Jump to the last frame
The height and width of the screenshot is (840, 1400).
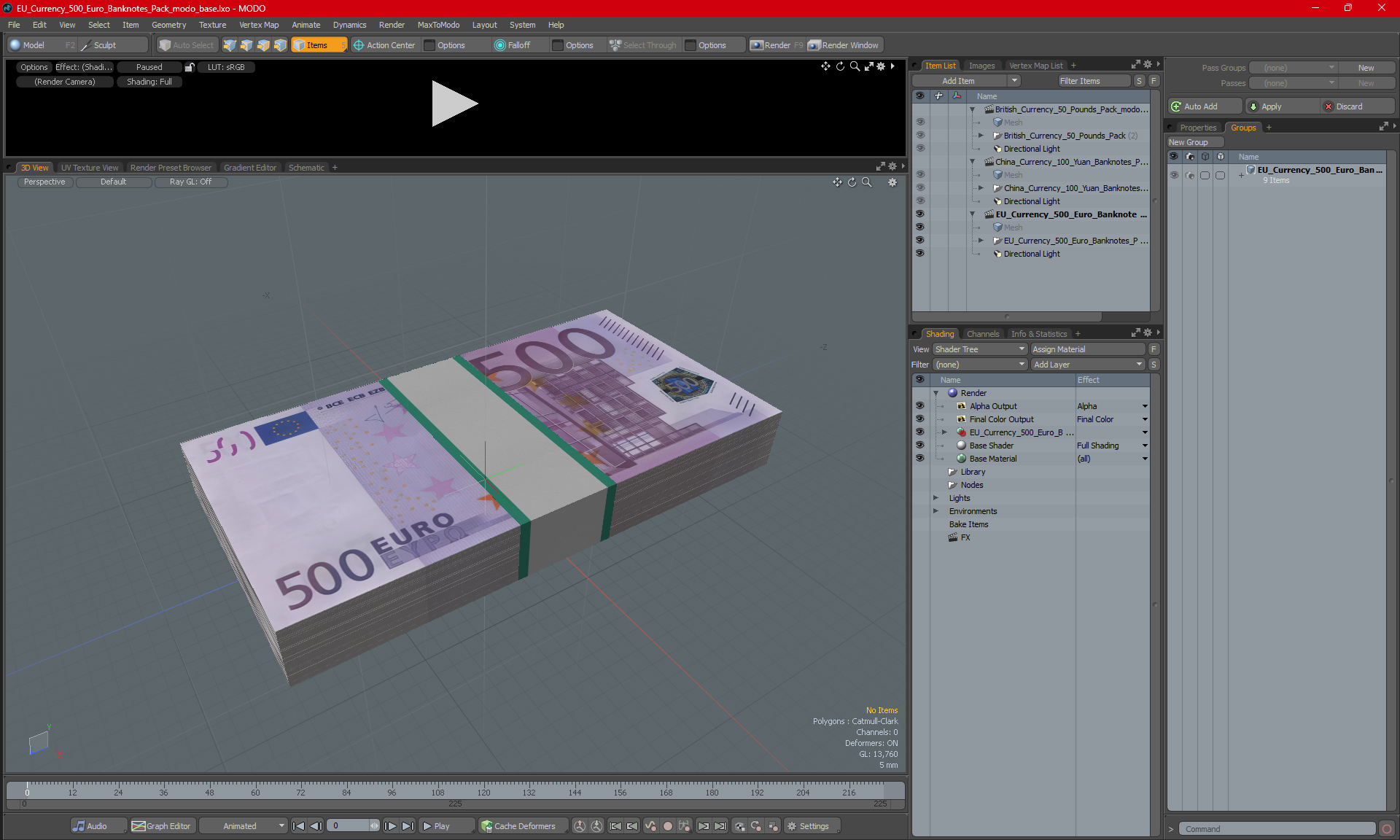[408, 826]
